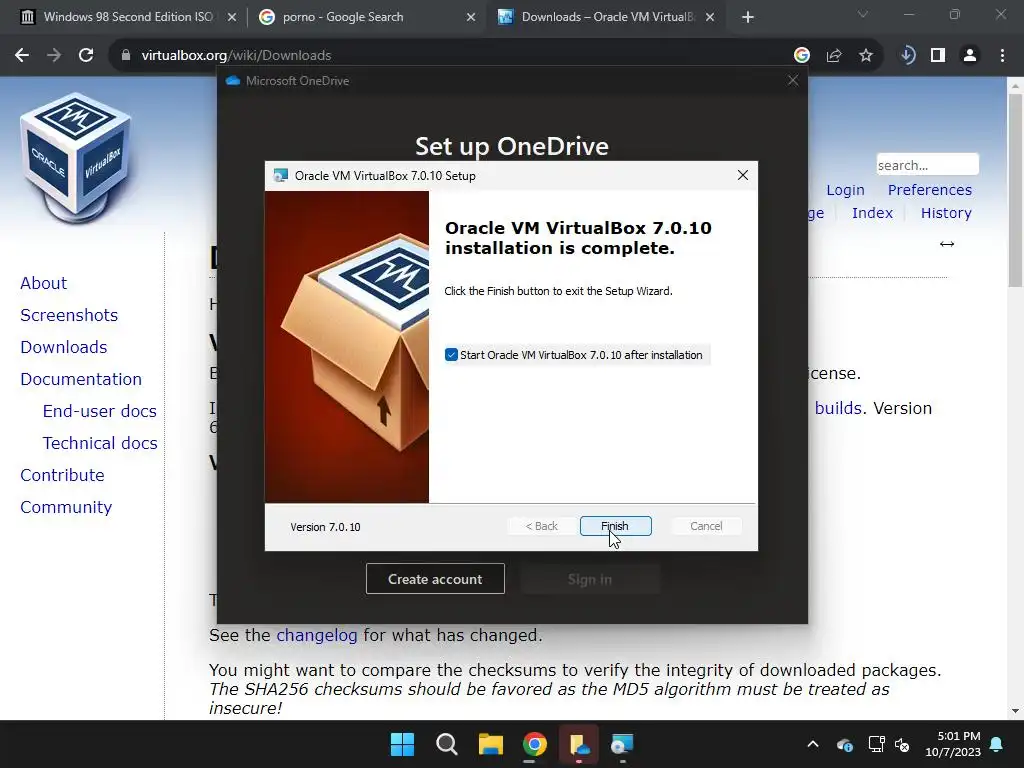
Task: Open Chrome downloads icon
Action: tap(908, 56)
